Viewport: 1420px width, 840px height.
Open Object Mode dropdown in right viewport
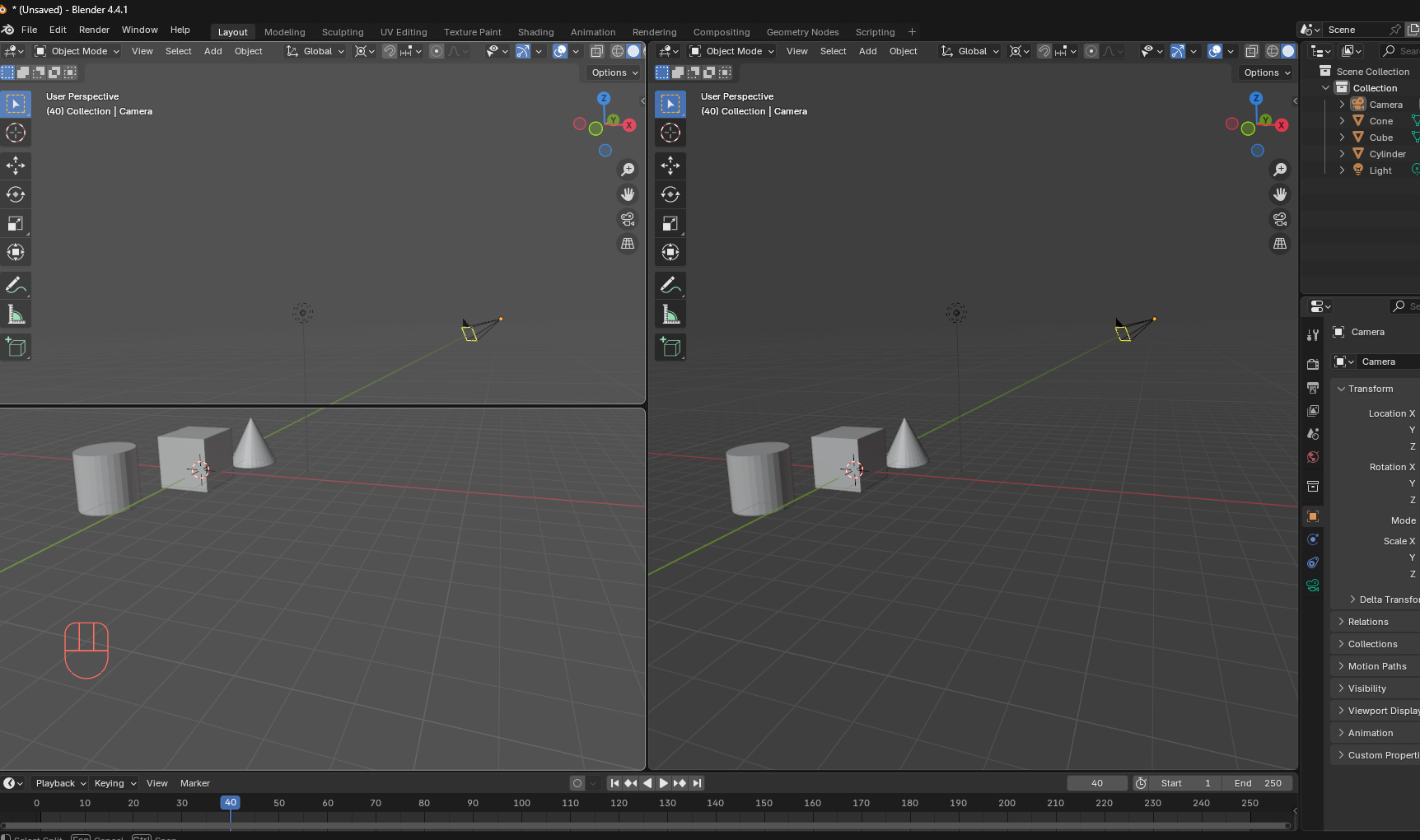[x=731, y=51]
